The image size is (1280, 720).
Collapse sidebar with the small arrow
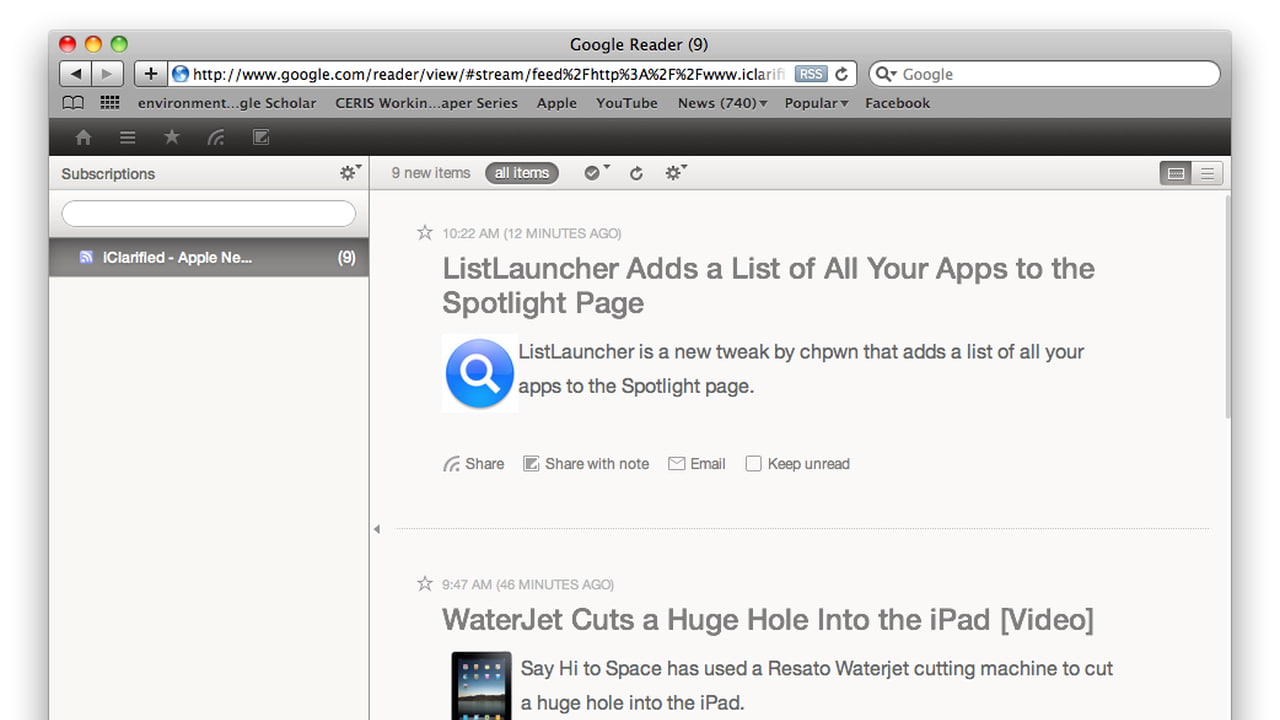point(377,529)
